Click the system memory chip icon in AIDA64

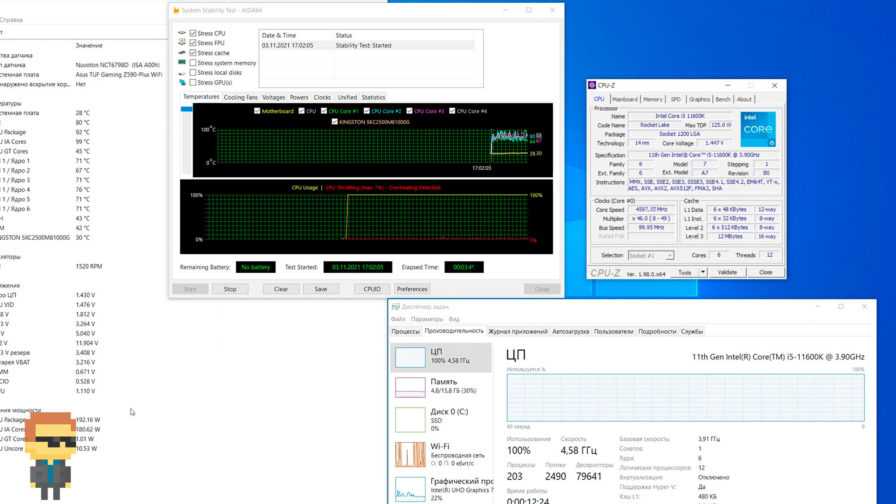[x=182, y=63]
